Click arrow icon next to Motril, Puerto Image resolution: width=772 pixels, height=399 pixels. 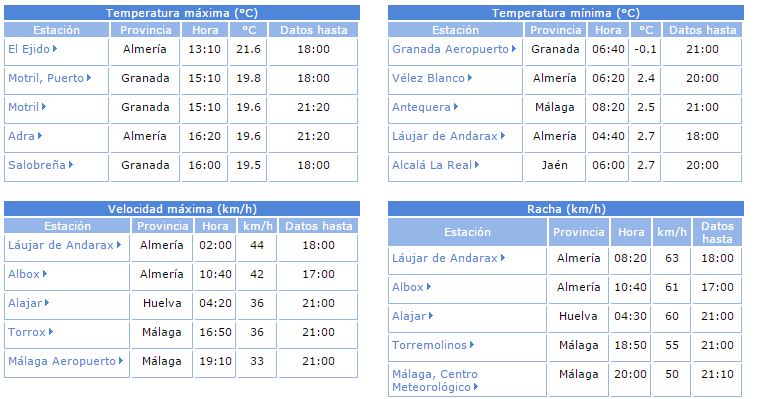point(89,78)
